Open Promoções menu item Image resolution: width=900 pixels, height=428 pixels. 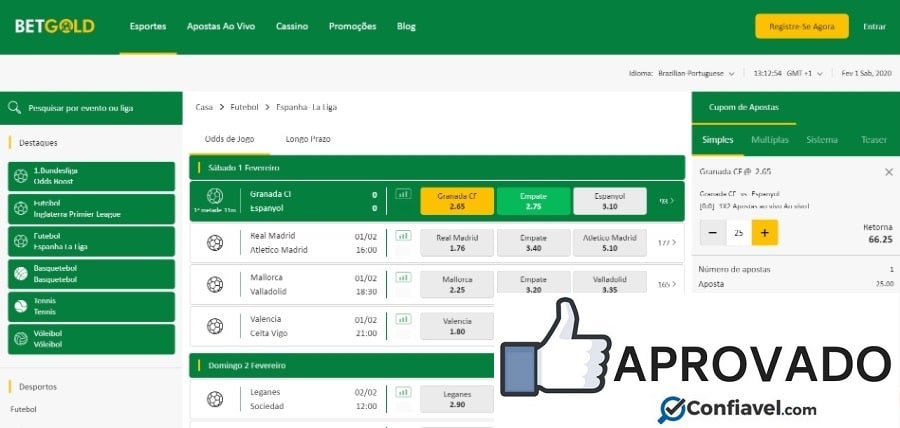(x=352, y=26)
